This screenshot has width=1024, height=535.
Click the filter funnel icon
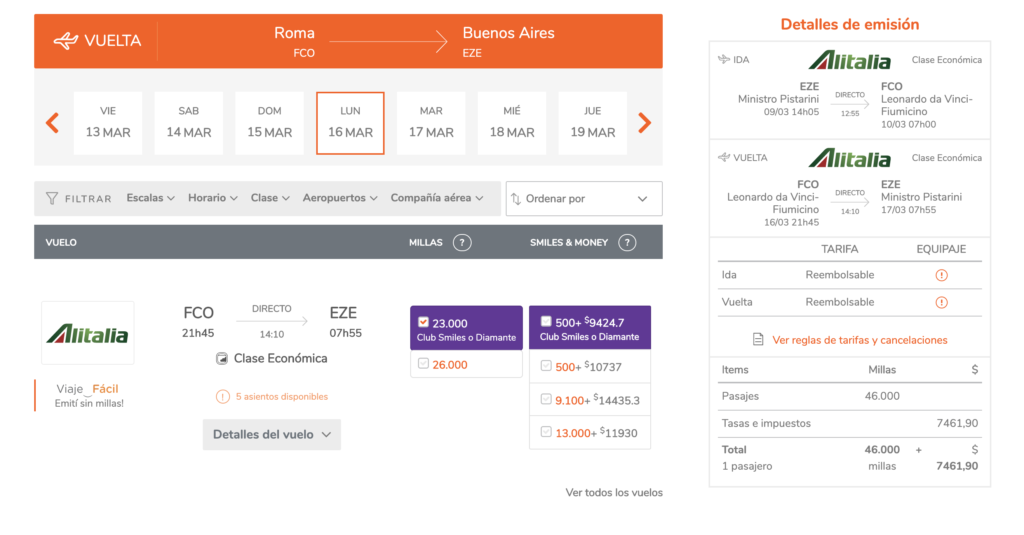[x=52, y=198]
